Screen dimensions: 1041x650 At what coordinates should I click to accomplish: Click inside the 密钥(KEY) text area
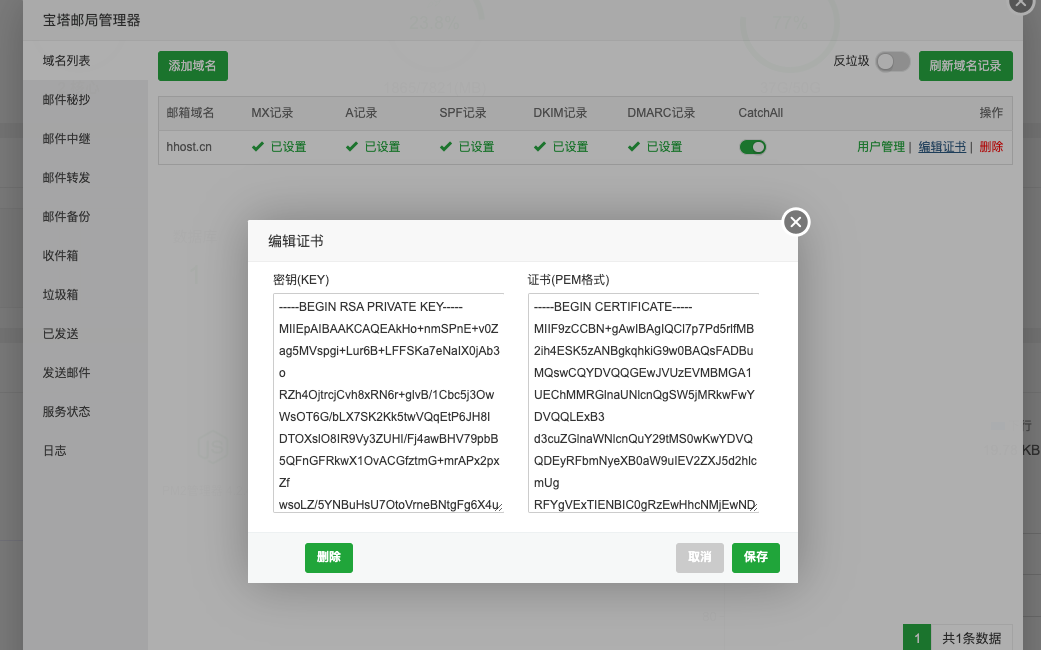pyautogui.click(x=388, y=402)
